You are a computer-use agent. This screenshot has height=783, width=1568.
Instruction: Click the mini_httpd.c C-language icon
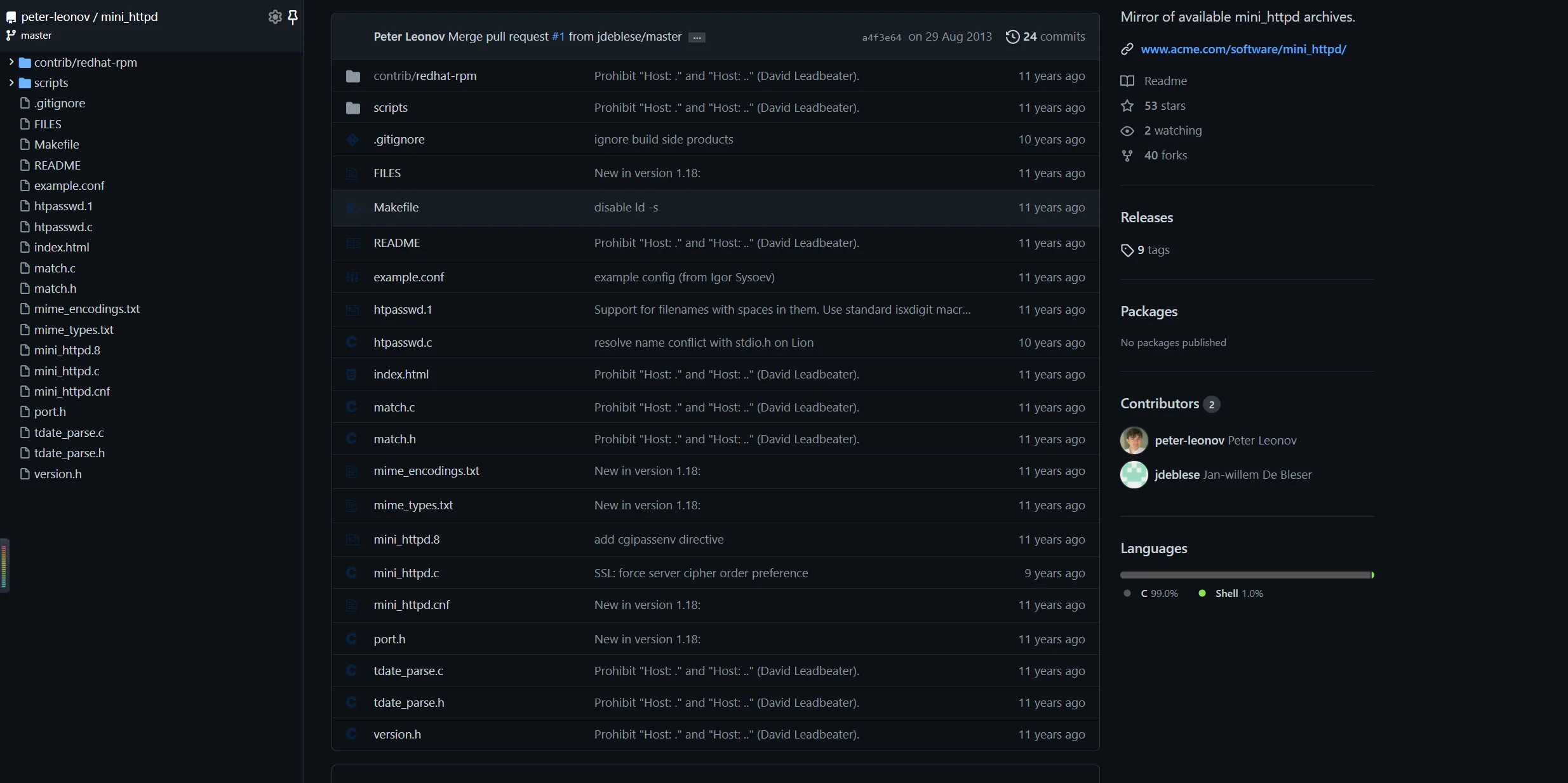coord(351,573)
